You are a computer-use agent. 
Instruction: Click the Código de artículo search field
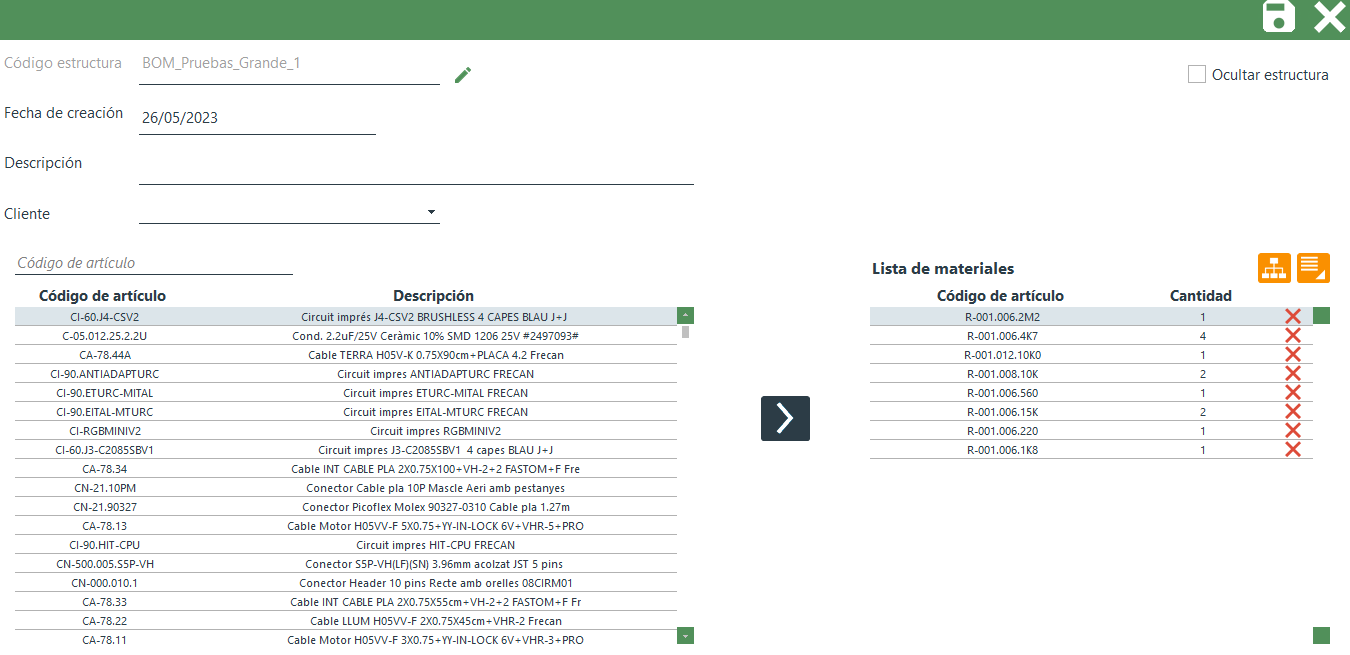[x=154, y=263]
